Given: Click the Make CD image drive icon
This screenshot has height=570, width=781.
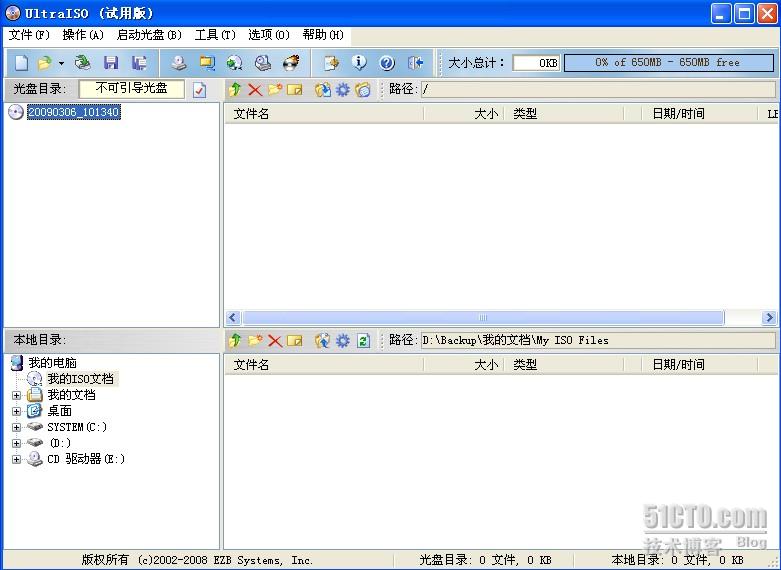Looking at the screenshot, I should pos(179,63).
